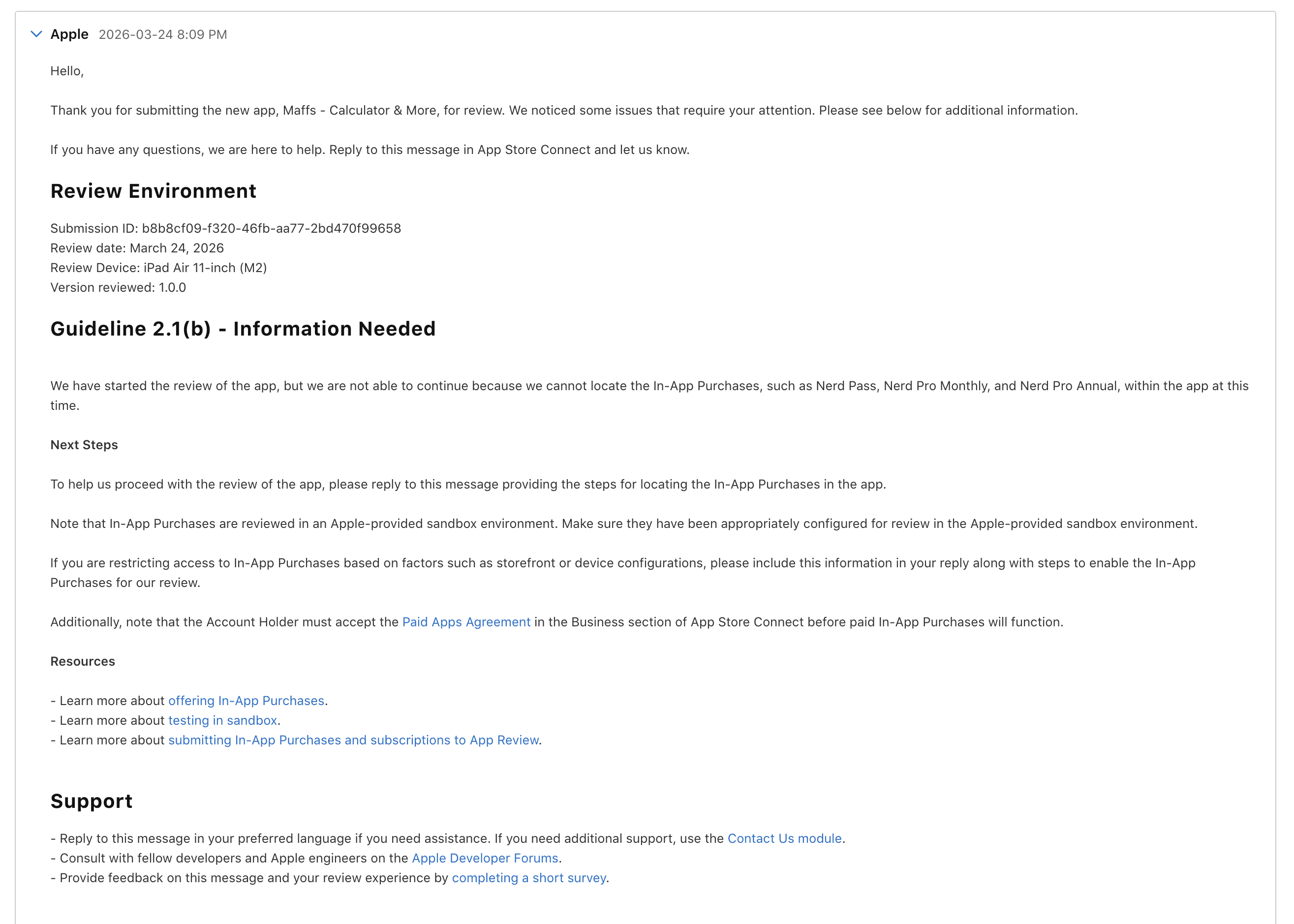Open the Paid Apps Agreement link
The image size is (1294, 924).
click(465, 622)
